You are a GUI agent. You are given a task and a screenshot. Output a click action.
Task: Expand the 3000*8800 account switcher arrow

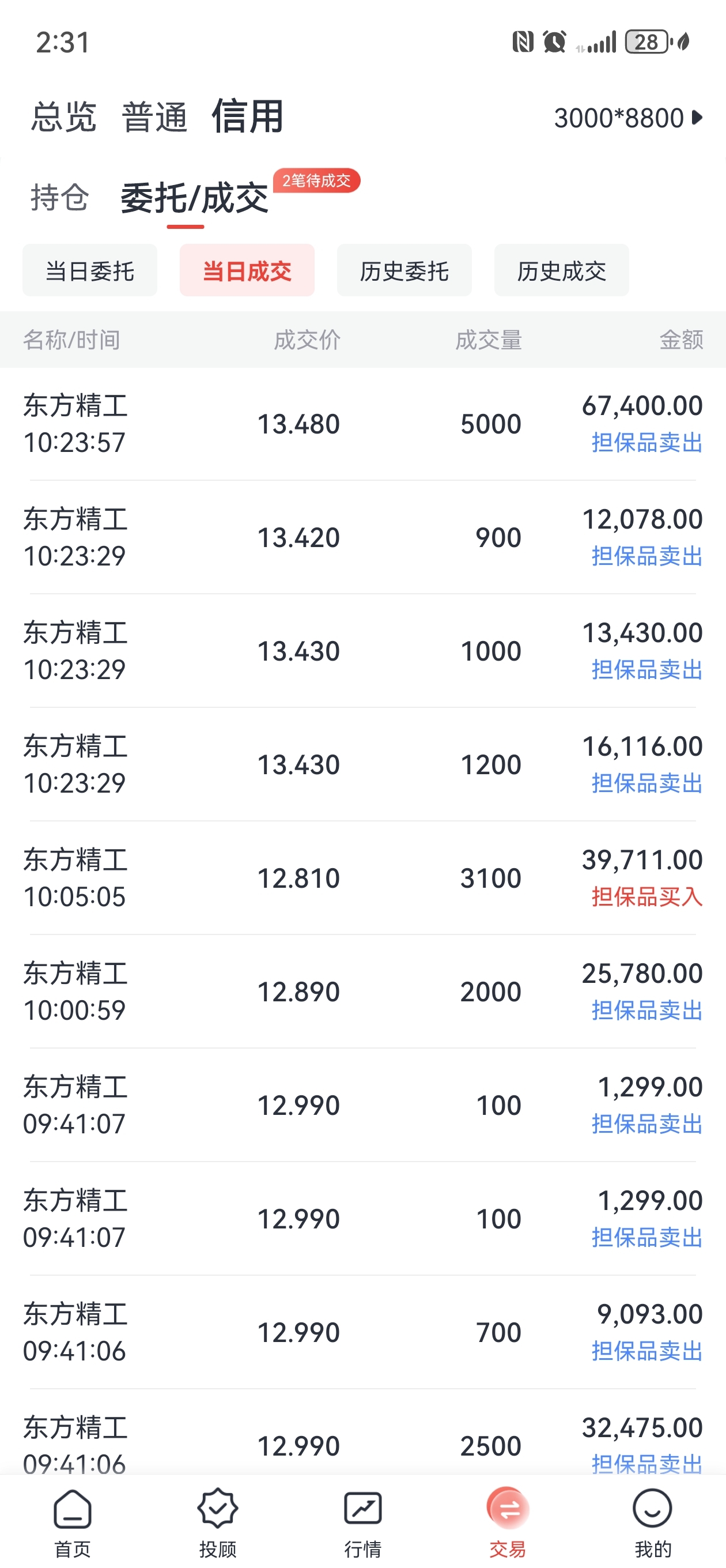697,118
